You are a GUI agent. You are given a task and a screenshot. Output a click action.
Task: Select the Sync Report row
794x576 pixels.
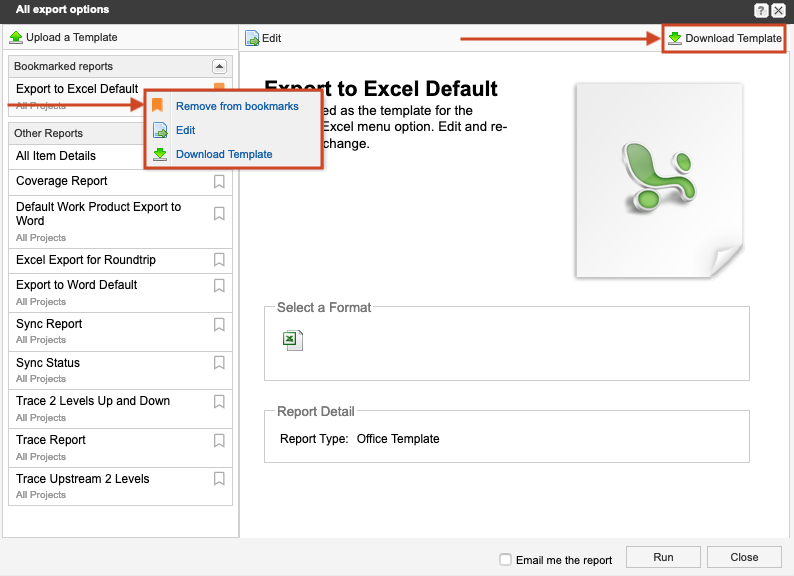(121, 331)
